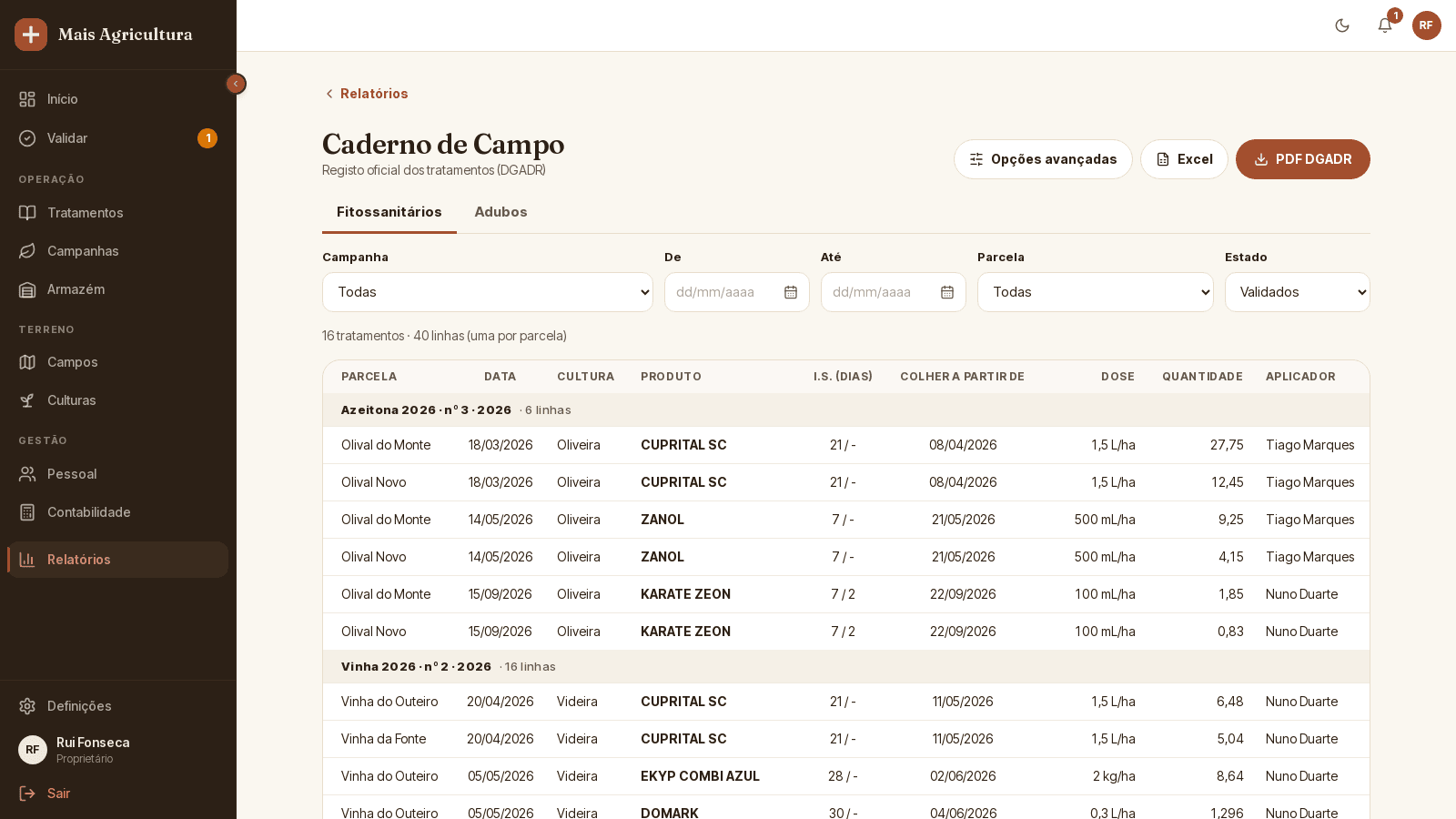Screen dimensions: 1456x819
Task: Click the Quantidade column header
Action: tap(1202, 377)
